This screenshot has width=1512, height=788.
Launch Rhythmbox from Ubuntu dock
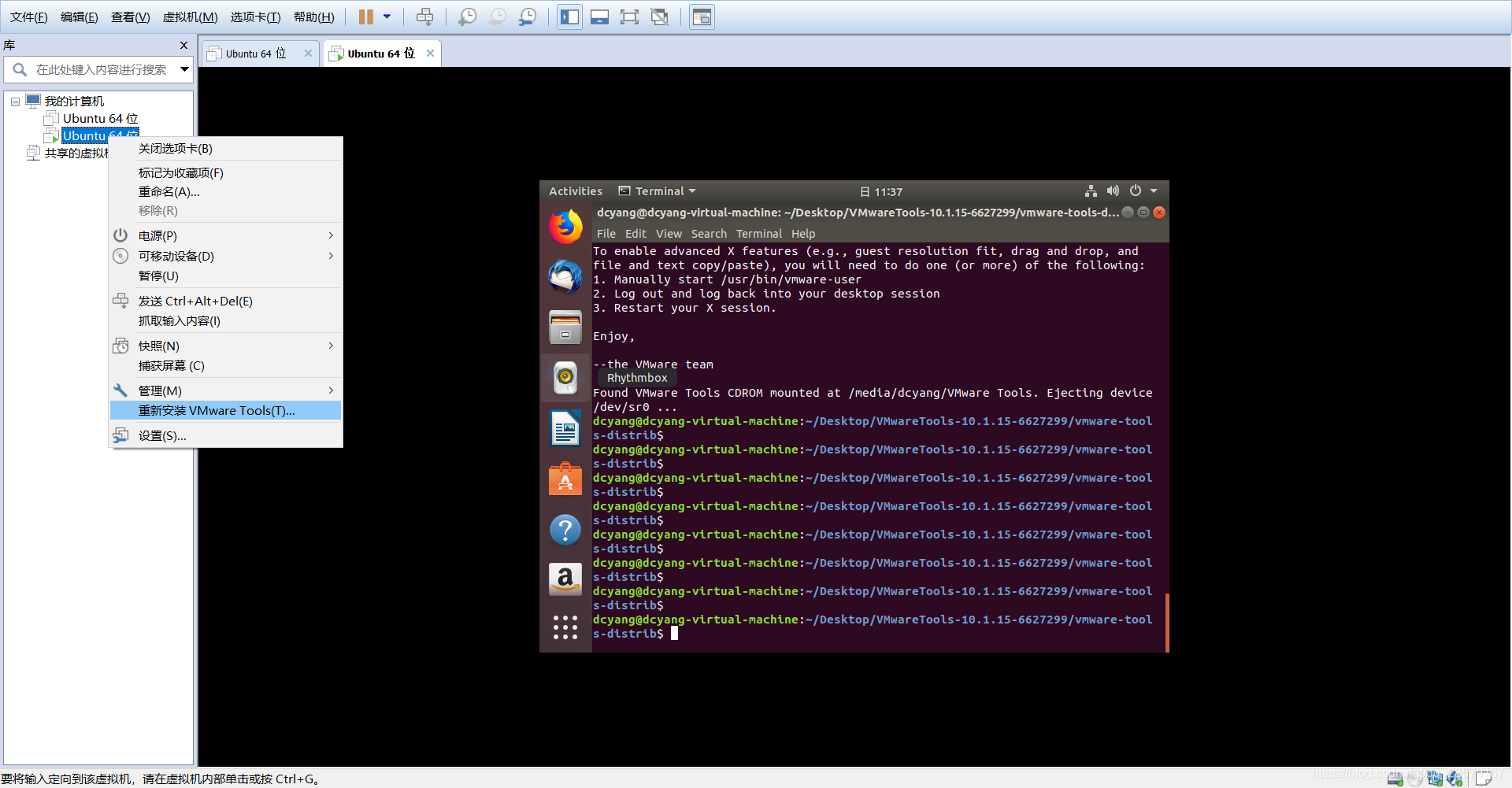coord(565,378)
